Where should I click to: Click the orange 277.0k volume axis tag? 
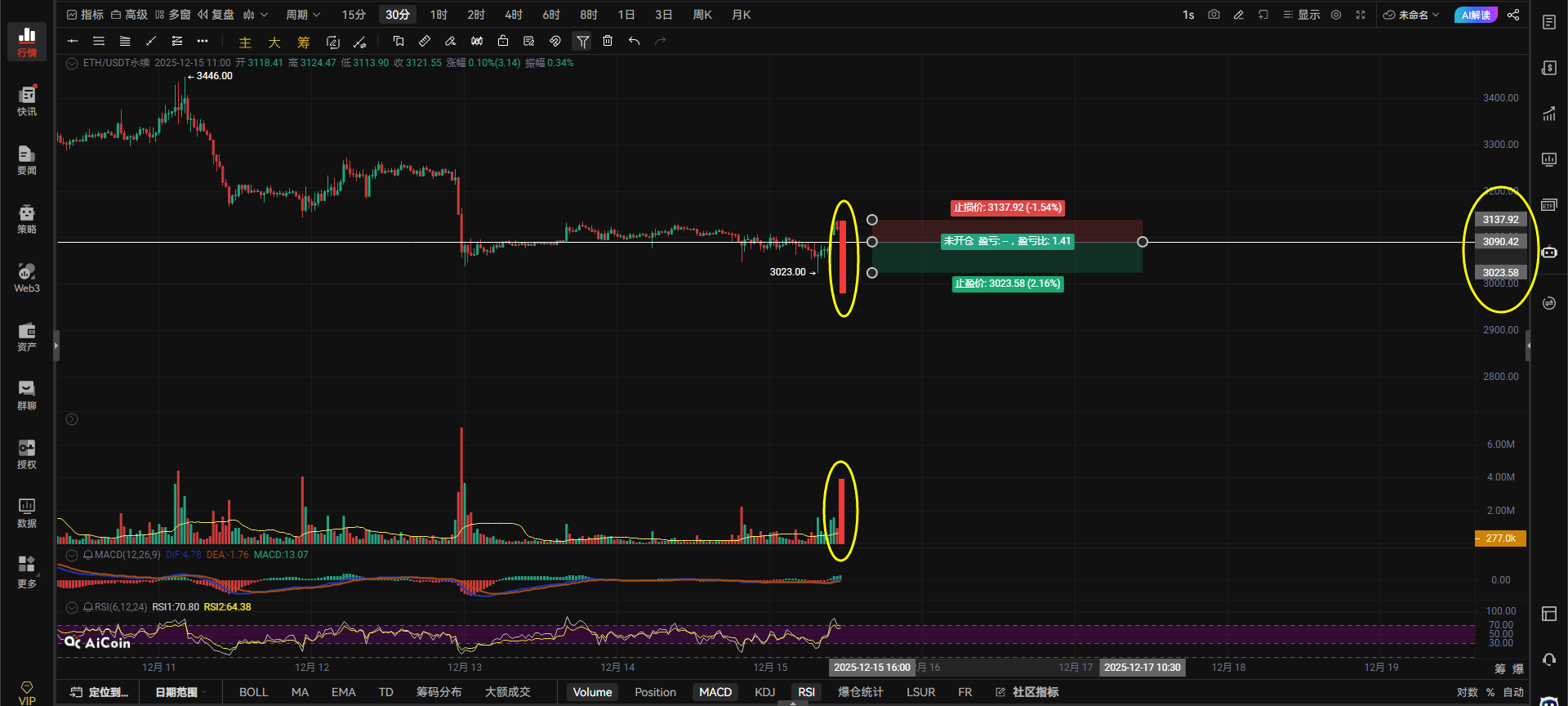[1500, 538]
